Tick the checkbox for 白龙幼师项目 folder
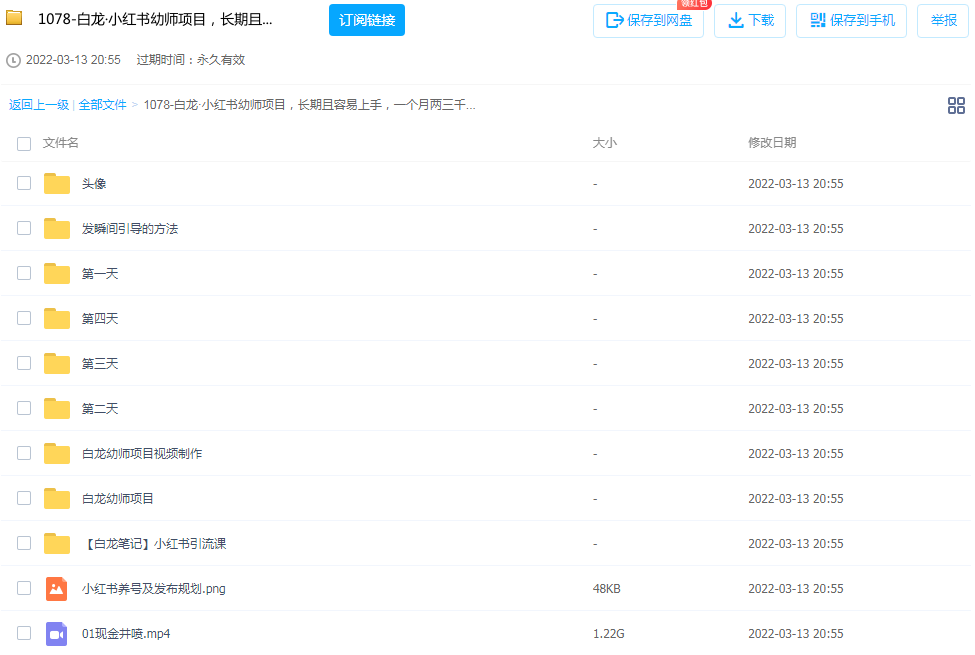 24,498
